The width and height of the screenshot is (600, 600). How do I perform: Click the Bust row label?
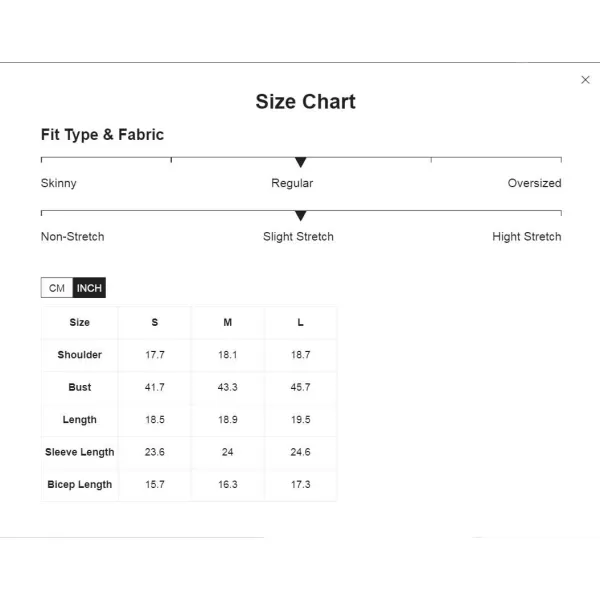pyautogui.click(x=80, y=387)
